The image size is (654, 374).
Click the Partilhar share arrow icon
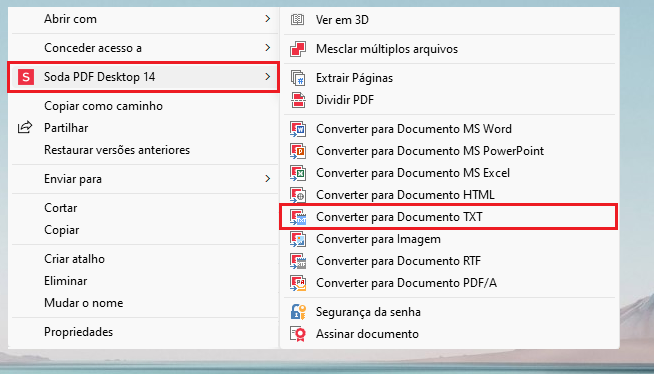25,128
